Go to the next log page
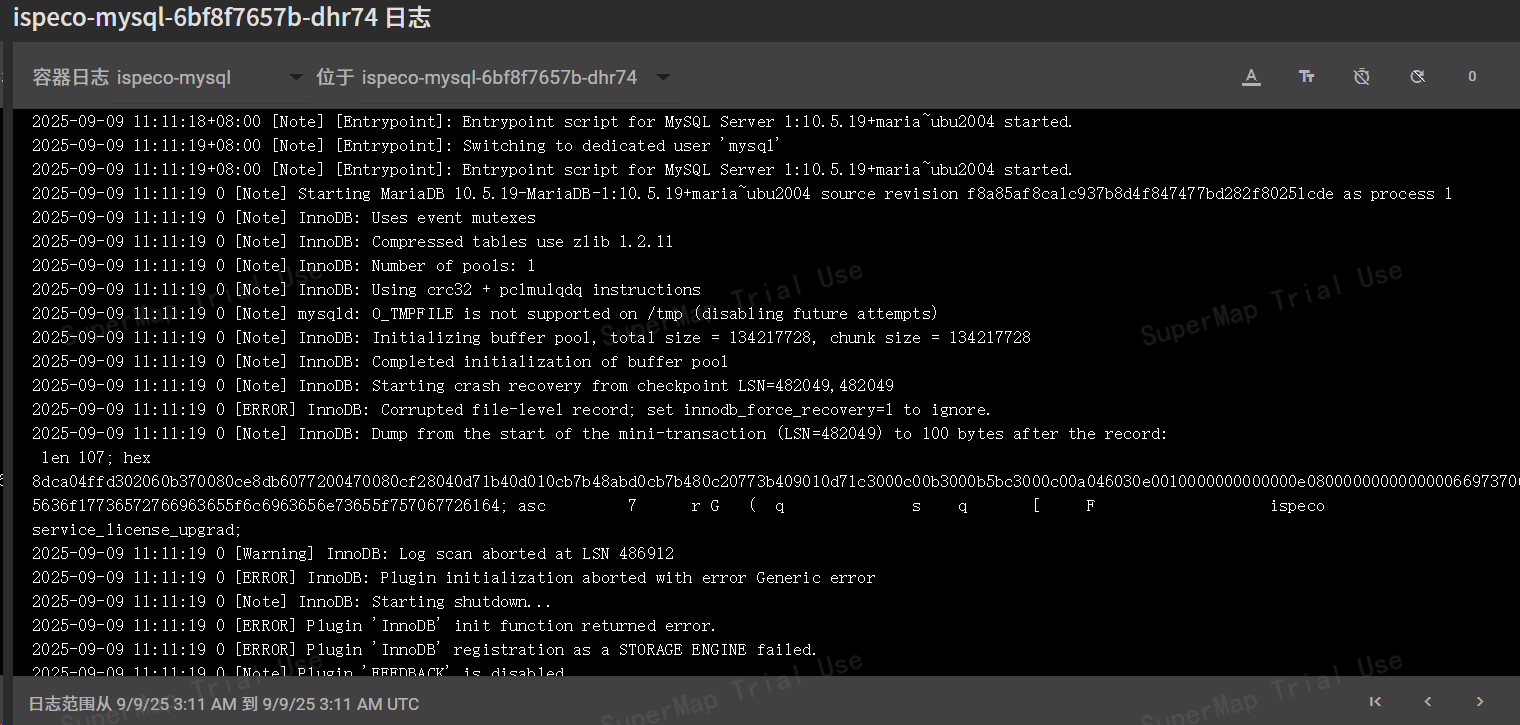Screen dimensions: 1520x725 click(x=1480, y=702)
